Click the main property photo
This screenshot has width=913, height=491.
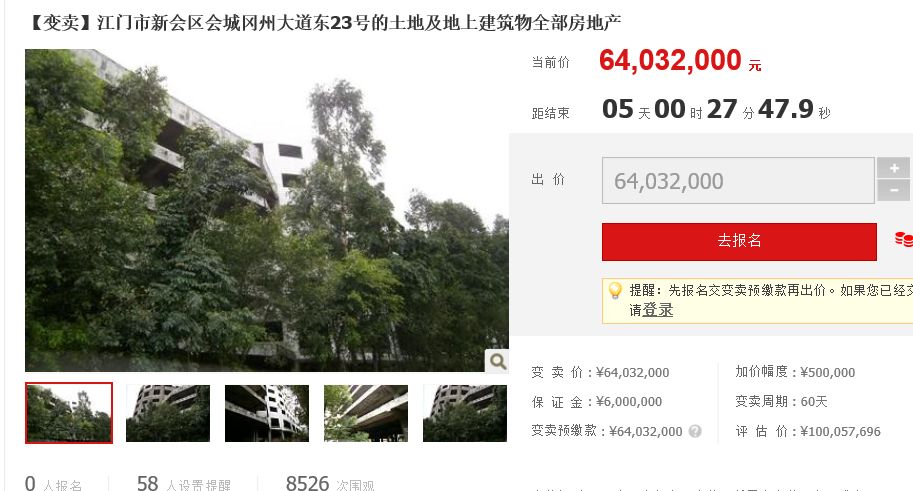click(267, 210)
